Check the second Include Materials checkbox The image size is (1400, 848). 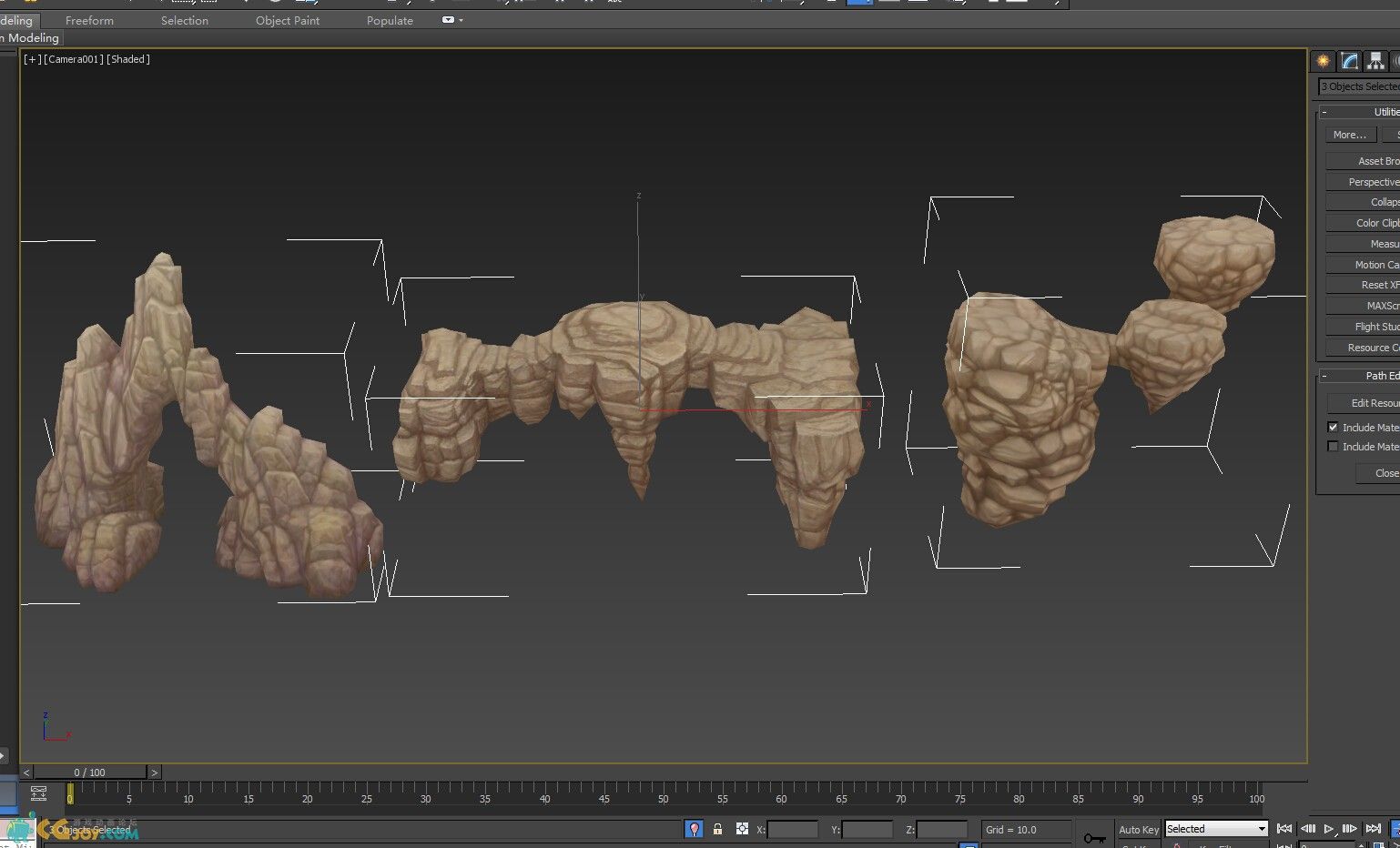click(1333, 446)
